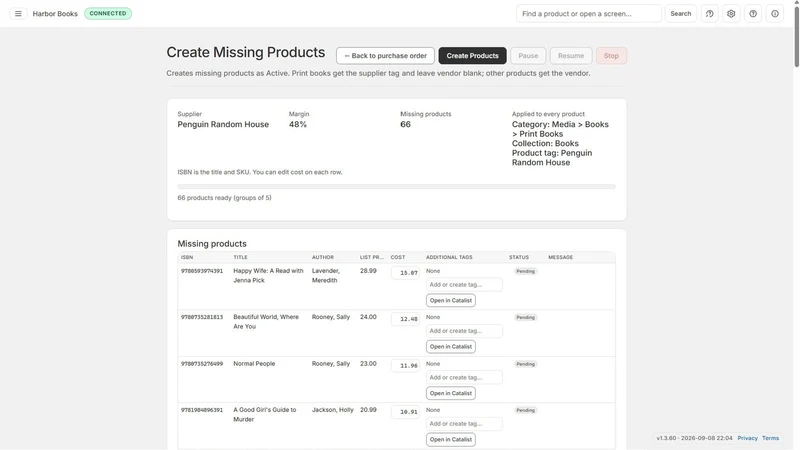Open in Catalist for Normal People
This screenshot has height=450, width=800.
click(x=451, y=393)
